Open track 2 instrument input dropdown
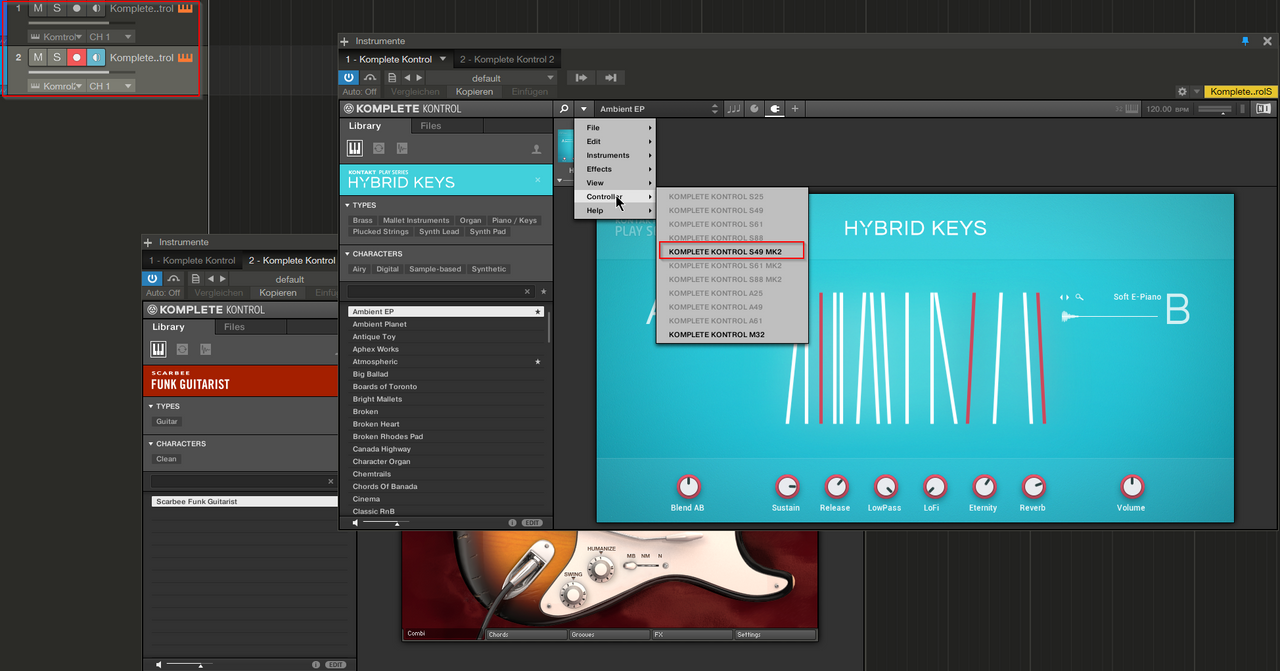The width and height of the screenshot is (1280, 671). click(x=56, y=86)
